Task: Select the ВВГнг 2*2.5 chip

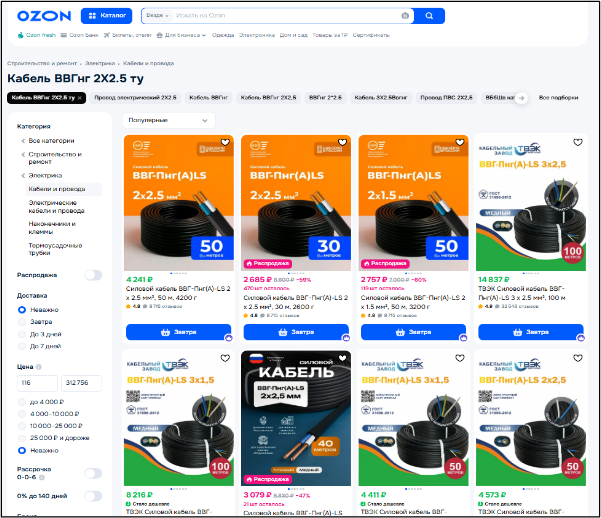Action: (325, 98)
